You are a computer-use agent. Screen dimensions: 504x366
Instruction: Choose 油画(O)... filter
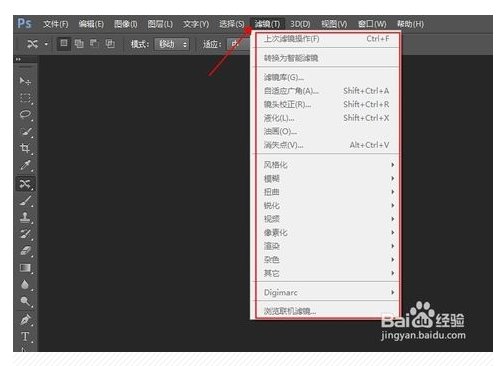pos(327,131)
